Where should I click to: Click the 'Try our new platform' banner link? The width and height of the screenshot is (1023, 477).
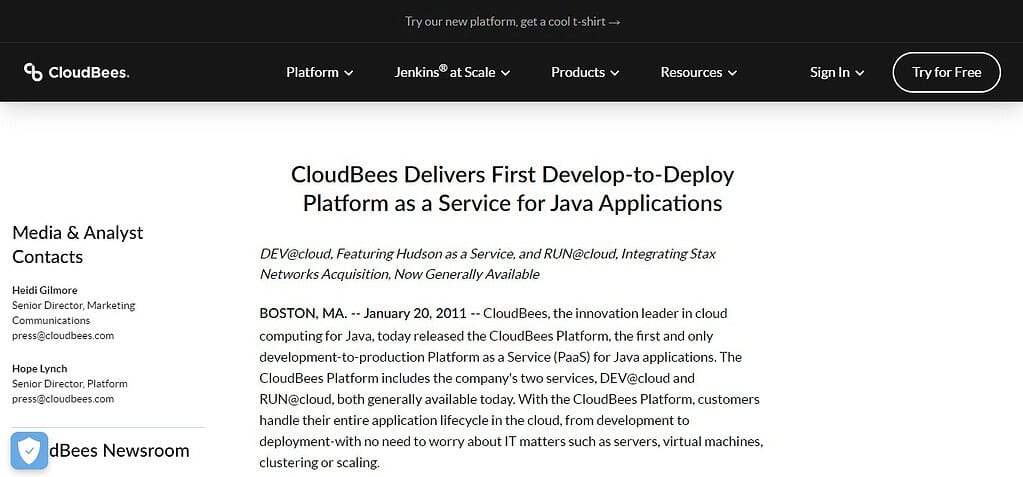click(512, 22)
